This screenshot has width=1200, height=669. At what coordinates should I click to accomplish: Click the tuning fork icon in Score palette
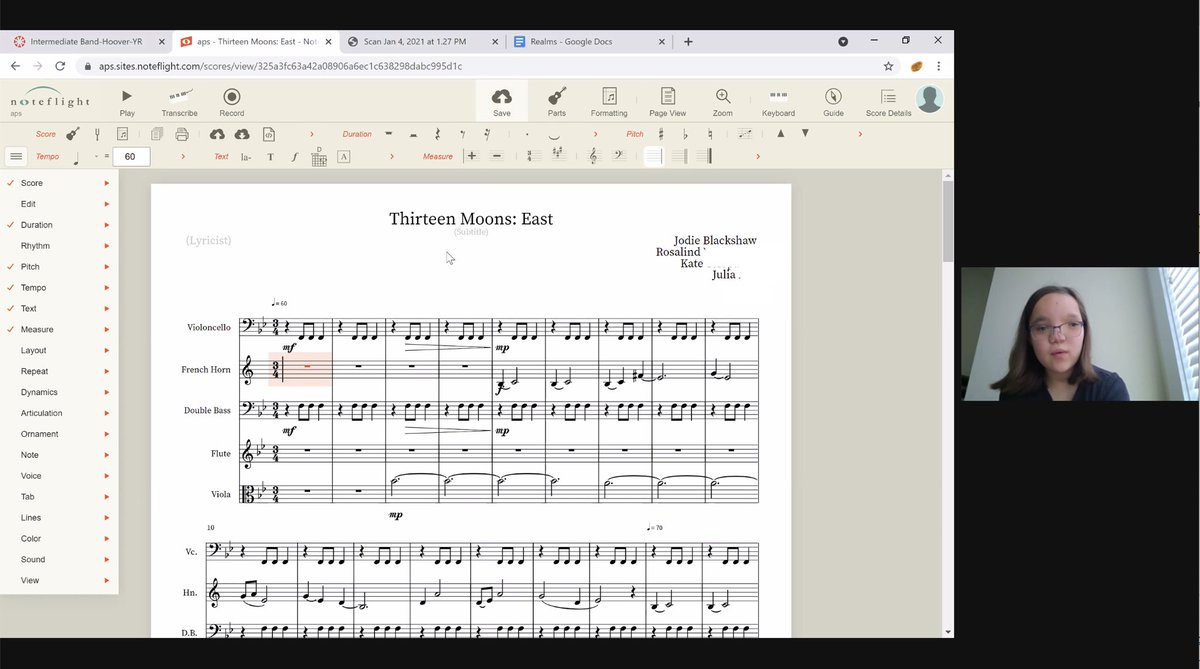click(98, 134)
